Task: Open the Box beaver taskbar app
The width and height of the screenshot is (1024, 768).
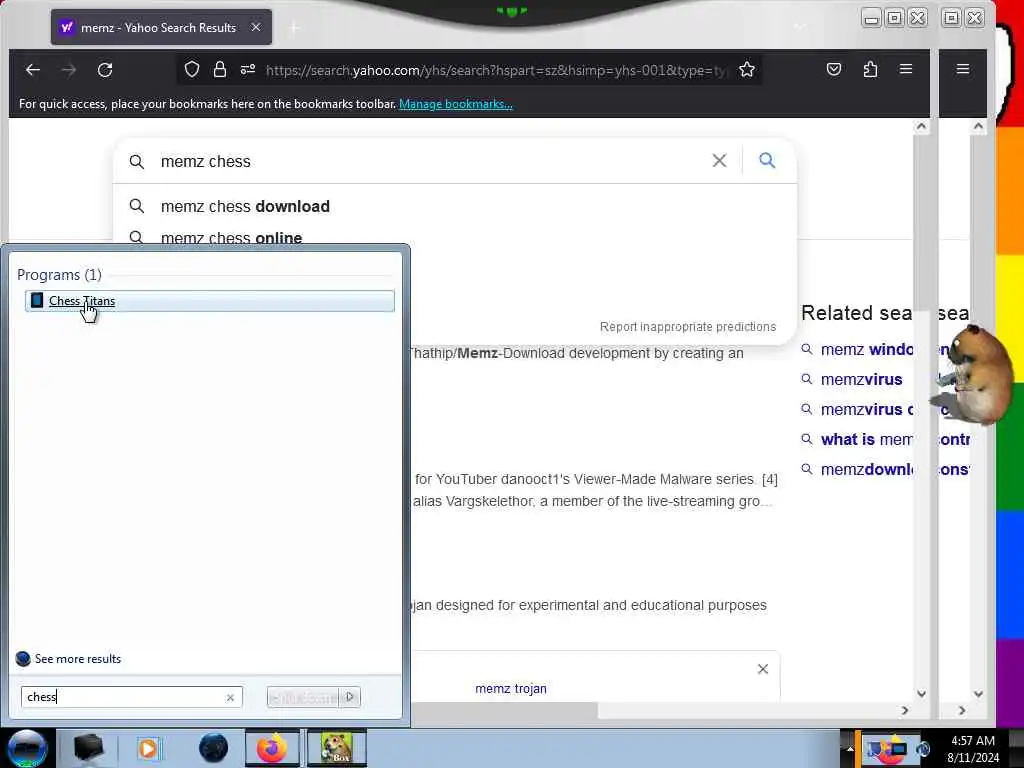Action: click(336, 748)
